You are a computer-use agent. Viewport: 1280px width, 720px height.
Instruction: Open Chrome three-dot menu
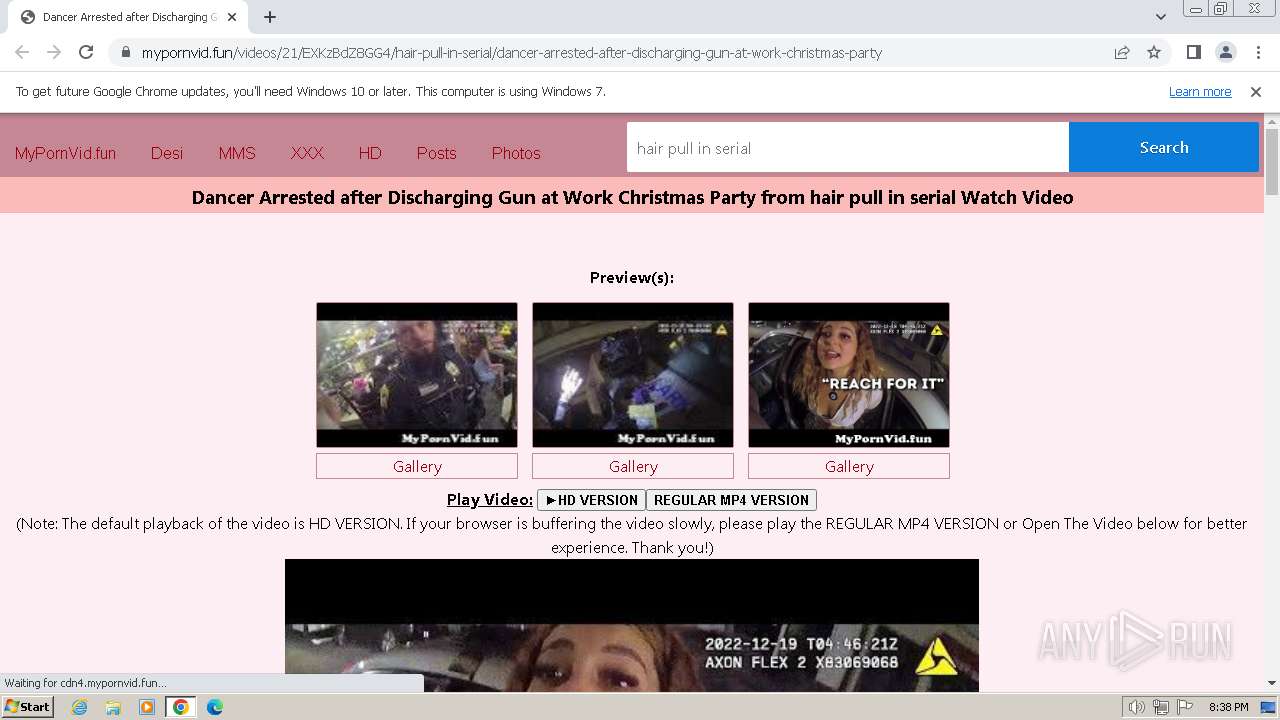(1258, 52)
